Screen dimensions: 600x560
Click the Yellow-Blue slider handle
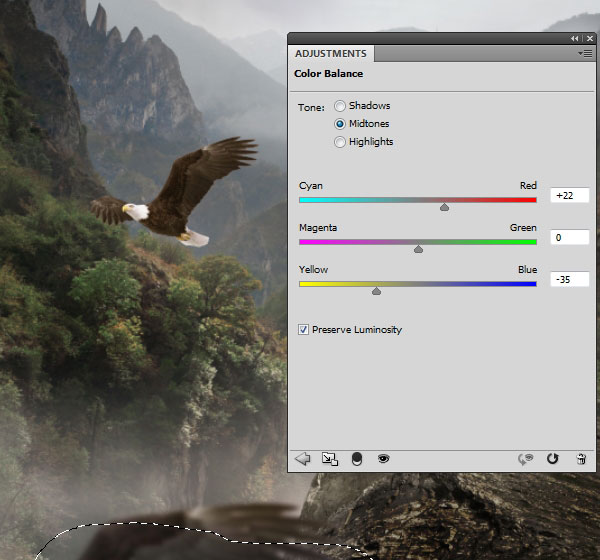pyautogui.click(x=377, y=292)
